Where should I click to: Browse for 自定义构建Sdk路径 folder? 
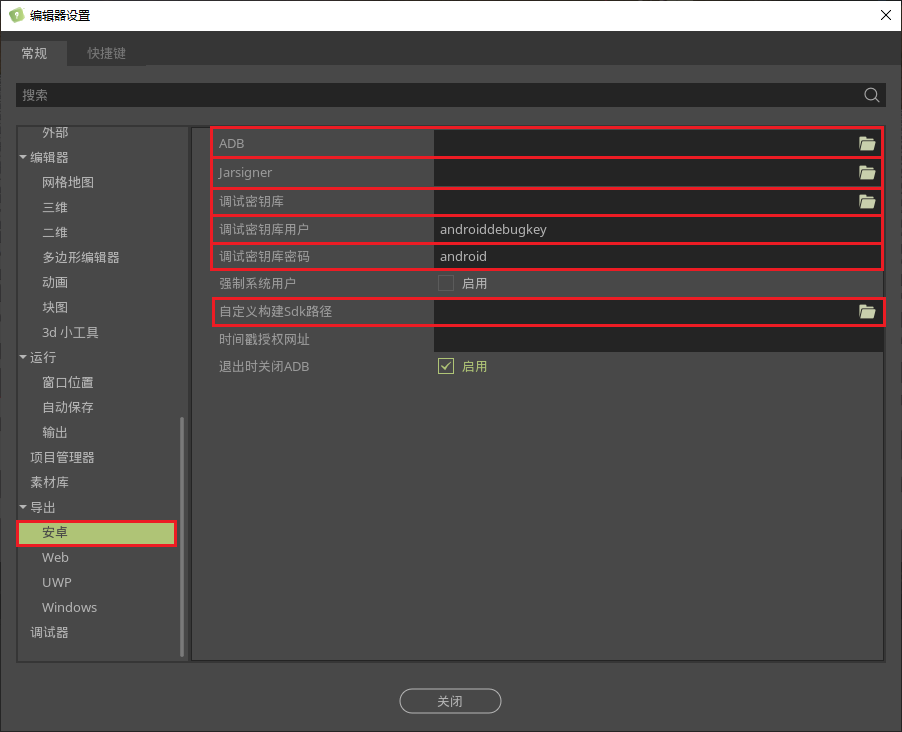[867, 311]
